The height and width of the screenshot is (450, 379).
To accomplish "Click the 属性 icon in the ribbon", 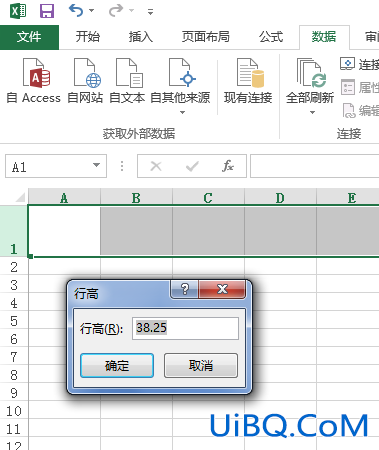I will [x=348, y=87].
